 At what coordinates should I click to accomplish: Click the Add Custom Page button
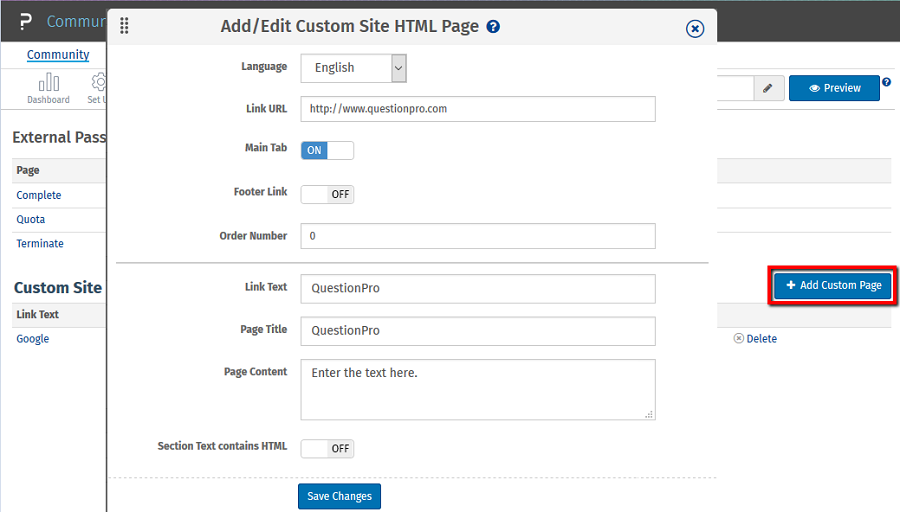(x=832, y=285)
